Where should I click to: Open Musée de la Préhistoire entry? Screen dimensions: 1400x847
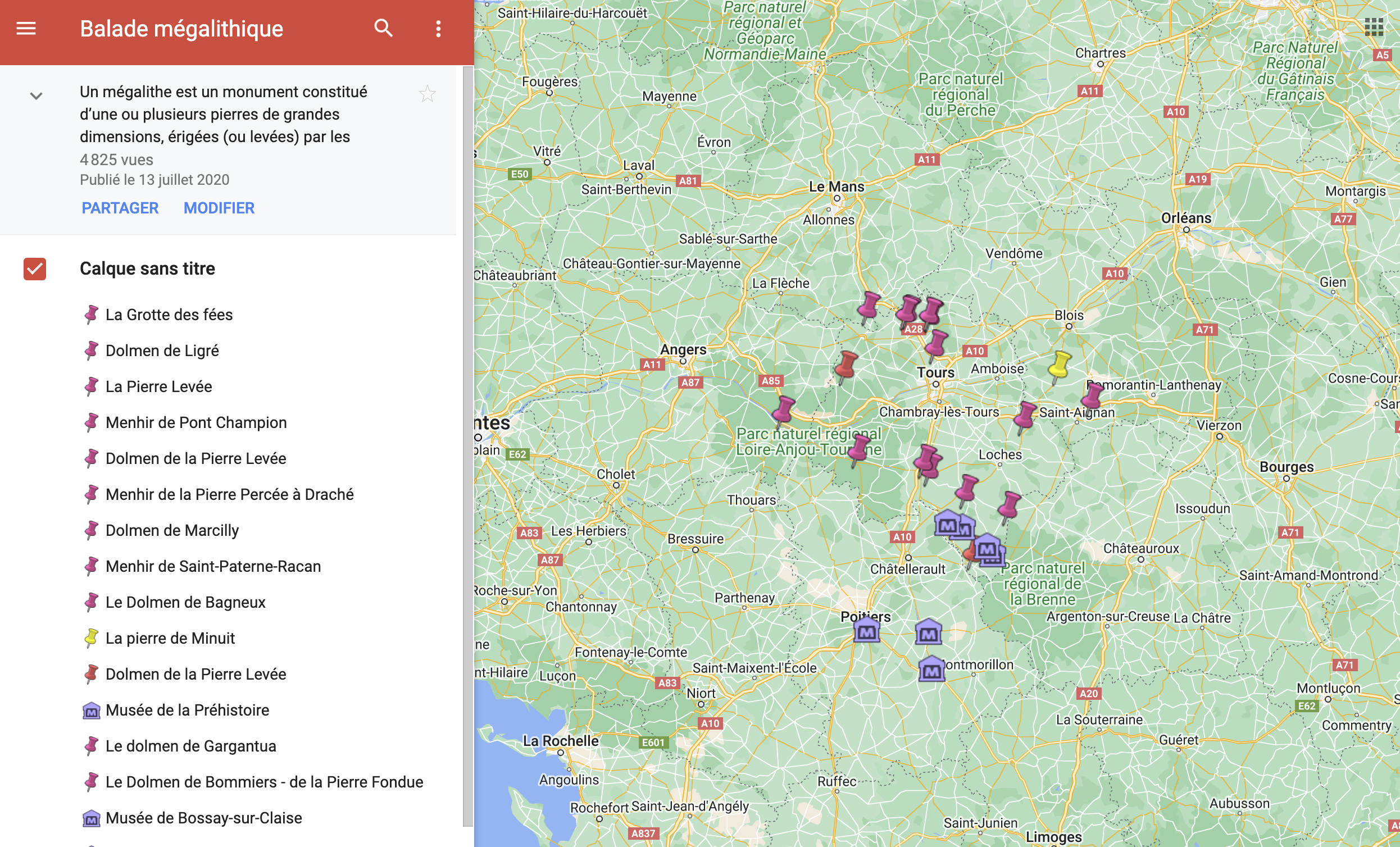coord(187,710)
